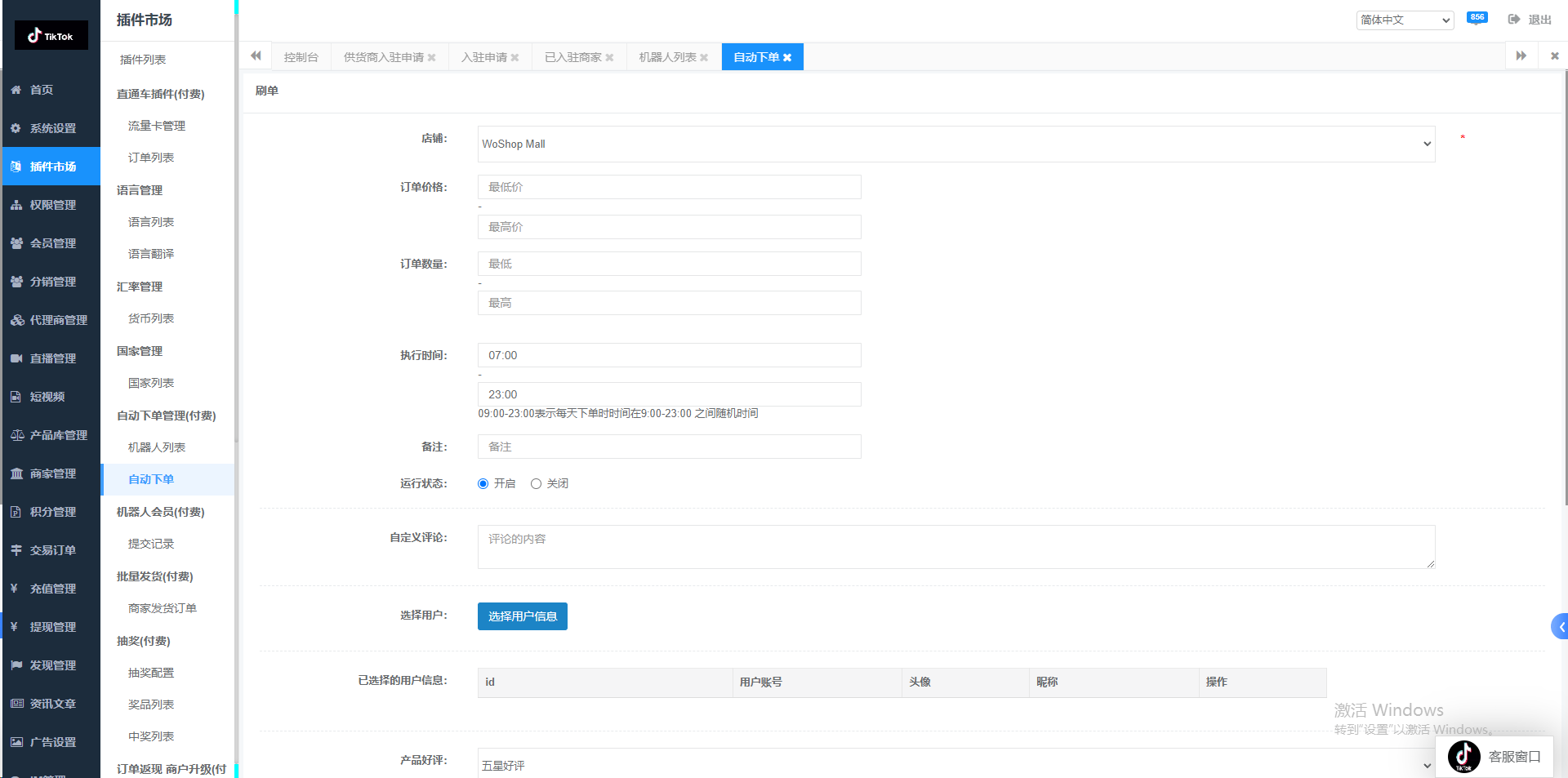Viewport: 1568px width, 778px height.
Task: Select the 关闭 run status radio
Action: click(x=537, y=484)
